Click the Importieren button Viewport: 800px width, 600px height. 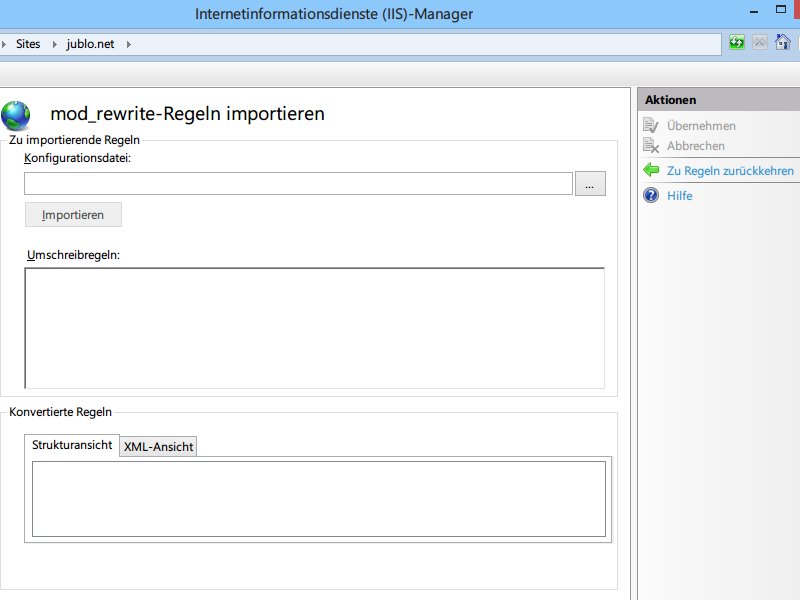tap(73, 215)
